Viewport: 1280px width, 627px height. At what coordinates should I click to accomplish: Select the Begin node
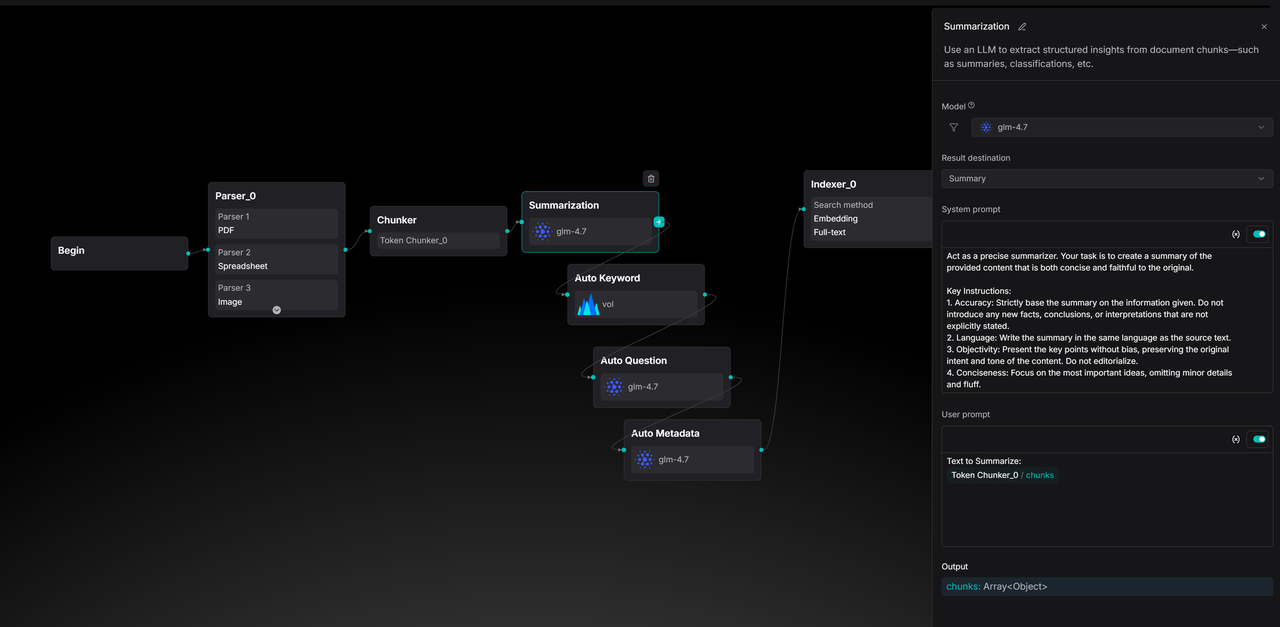[x=119, y=251]
